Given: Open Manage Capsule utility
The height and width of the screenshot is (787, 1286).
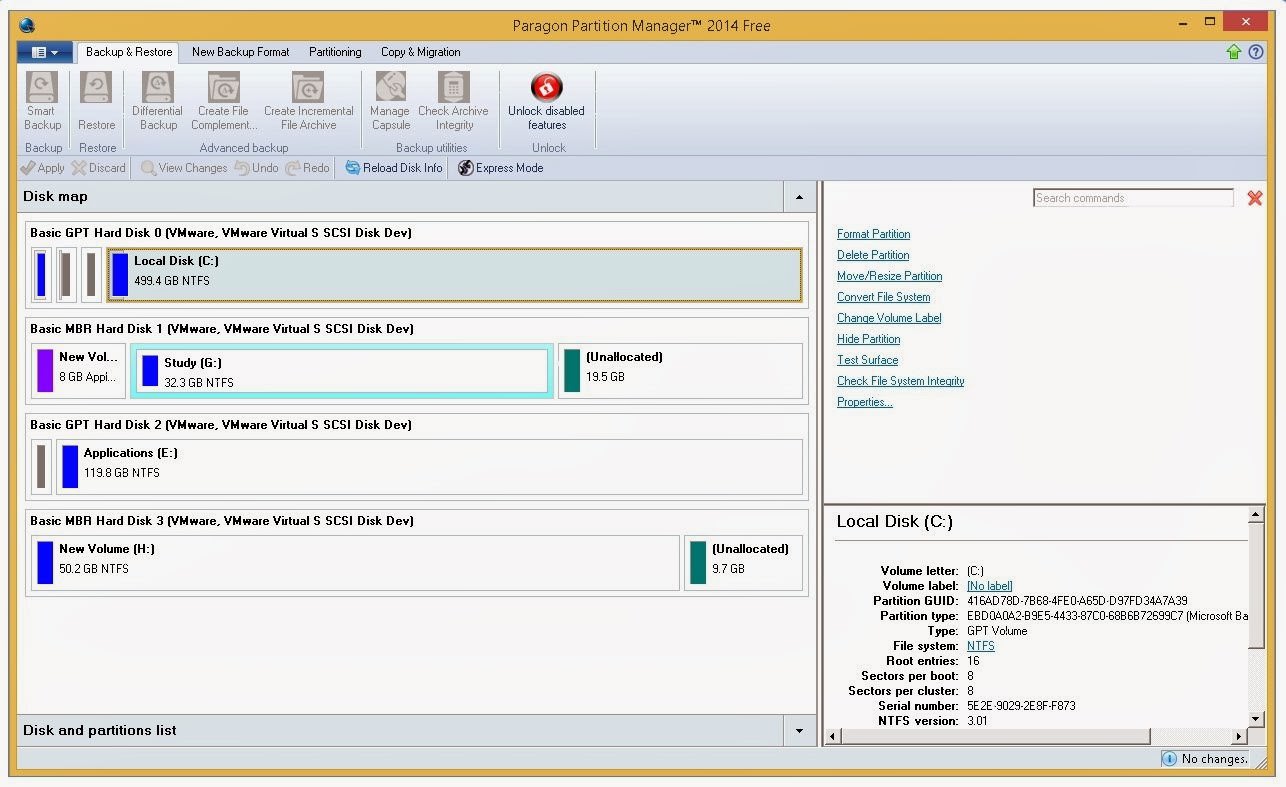Looking at the screenshot, I should coord(390,87).
